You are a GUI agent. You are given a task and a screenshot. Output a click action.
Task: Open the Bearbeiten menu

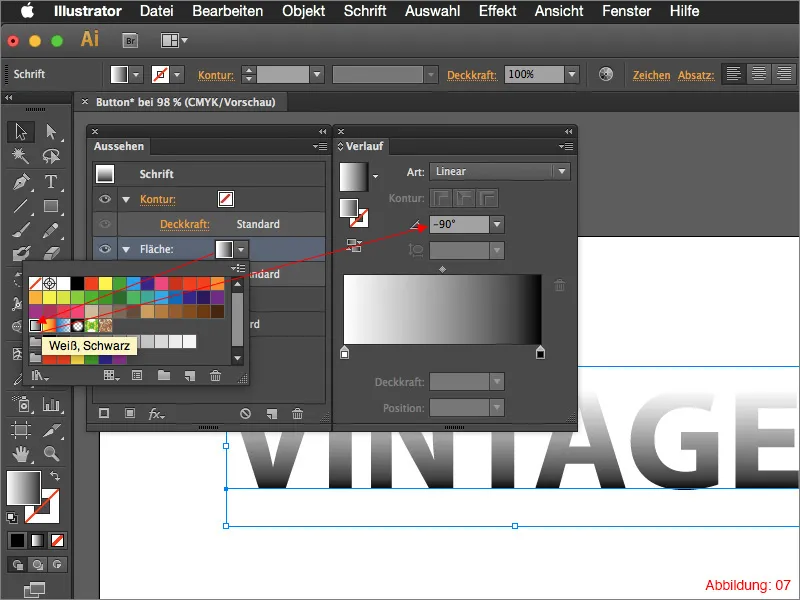[x=228, y=11]
